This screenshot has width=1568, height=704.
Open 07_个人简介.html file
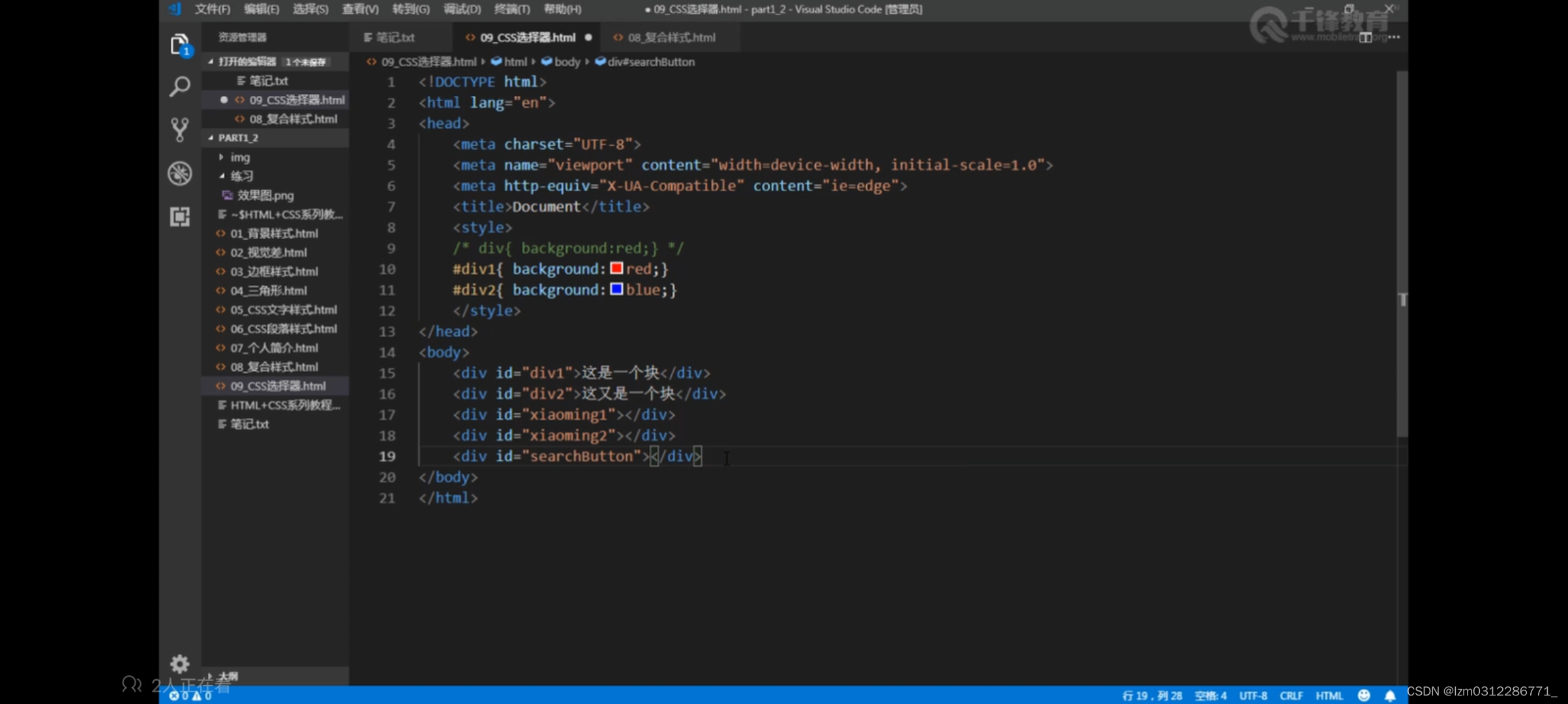[275, 347]
